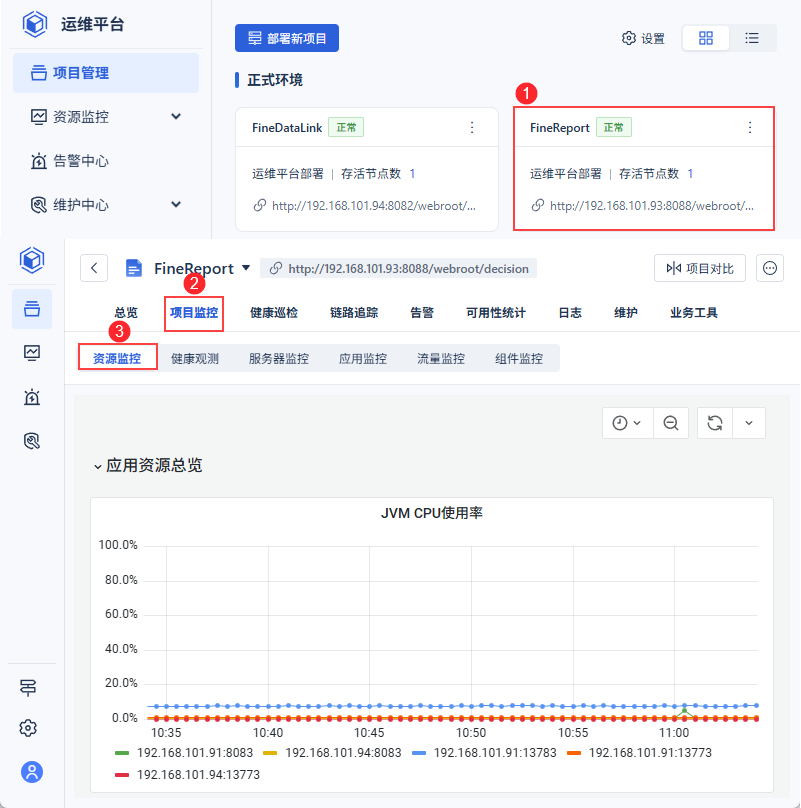
Task: Click the back arrow button
Action: point(94,268)
